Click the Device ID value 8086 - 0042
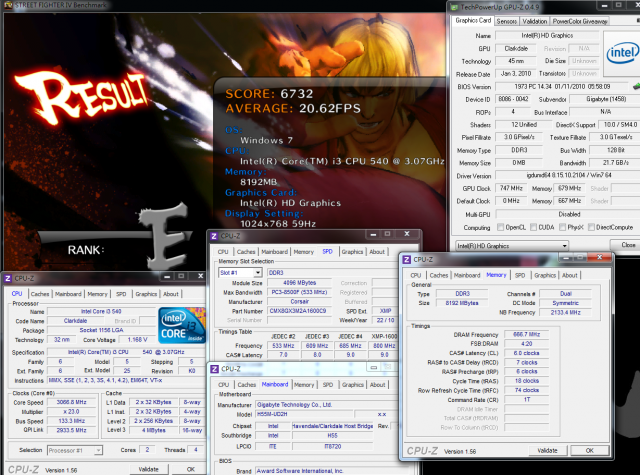 tap(513, 99)
